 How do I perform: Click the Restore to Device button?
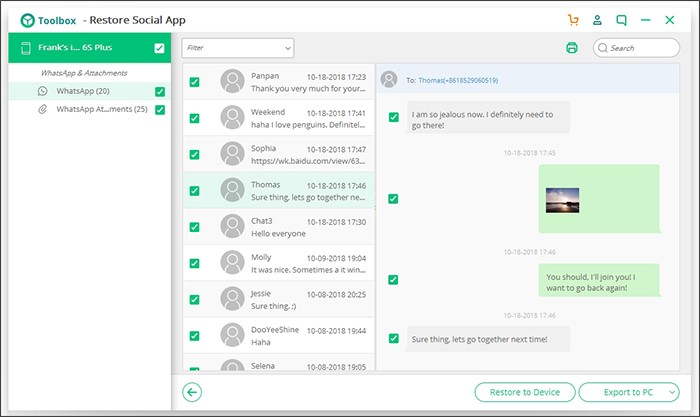point(525,392)
